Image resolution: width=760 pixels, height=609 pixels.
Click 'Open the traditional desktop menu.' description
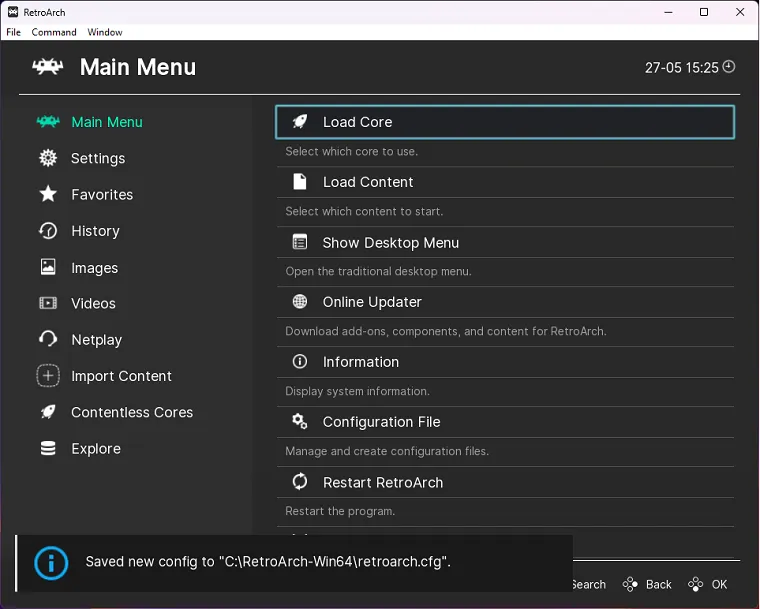point(378,271)
